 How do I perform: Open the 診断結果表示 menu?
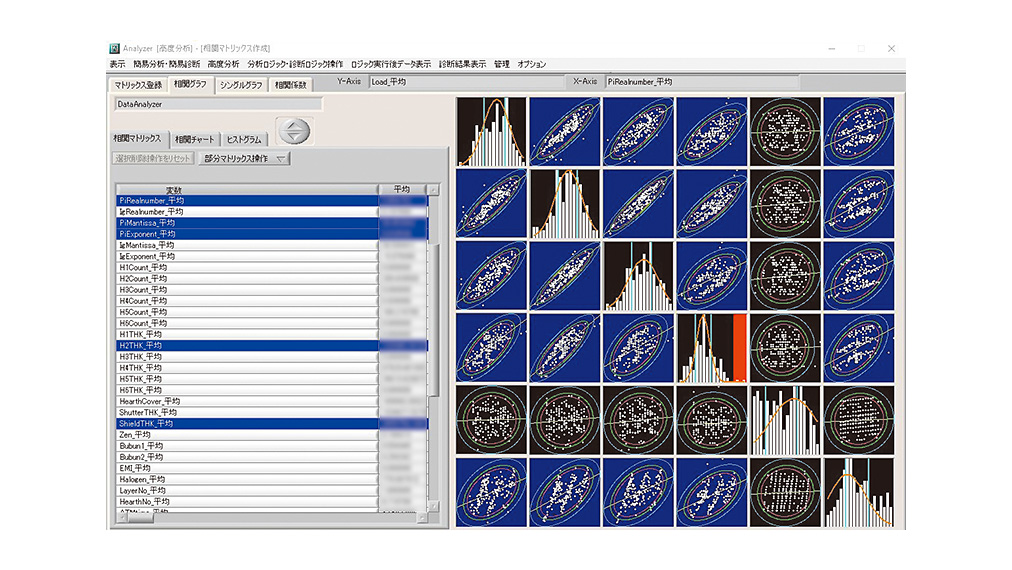(462, 64)
